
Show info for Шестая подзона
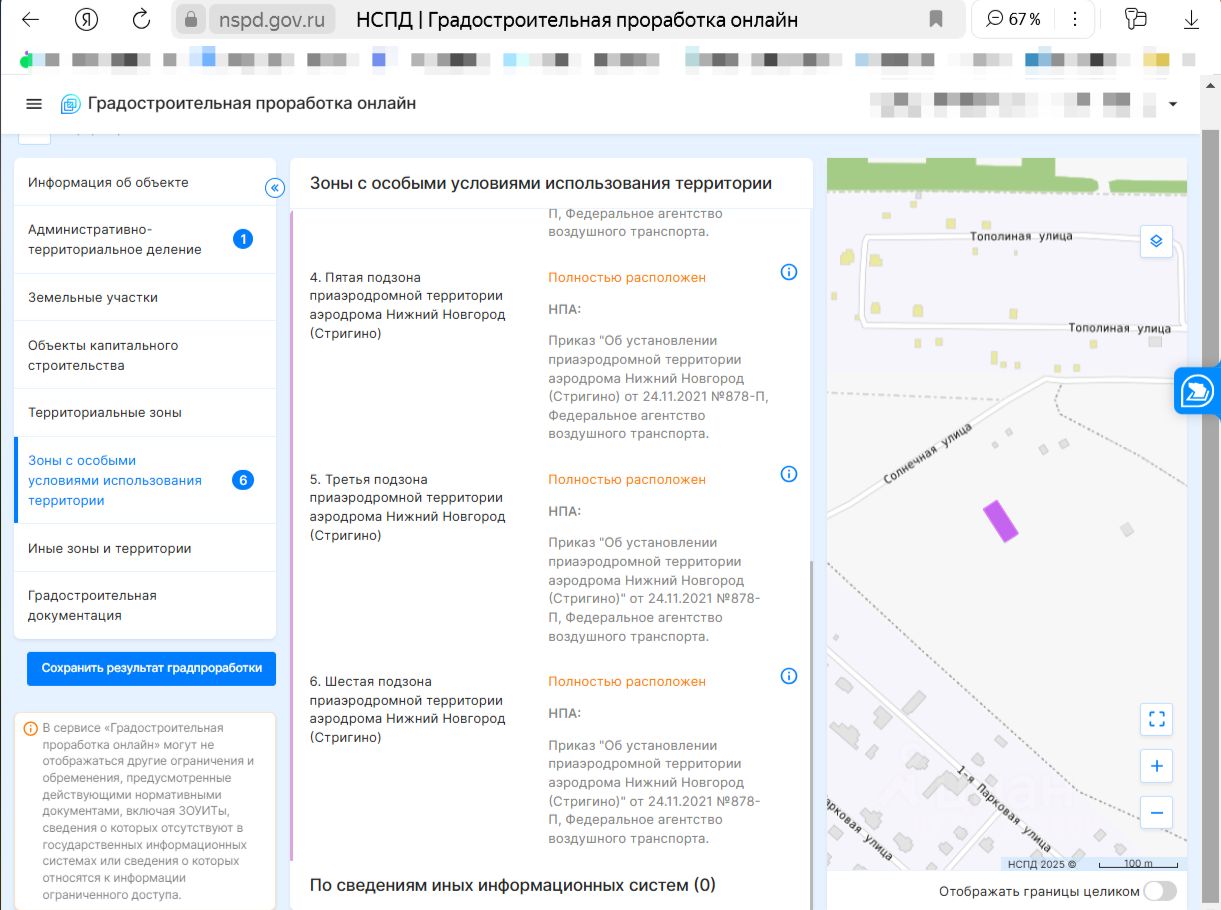(x=789, y=676)
